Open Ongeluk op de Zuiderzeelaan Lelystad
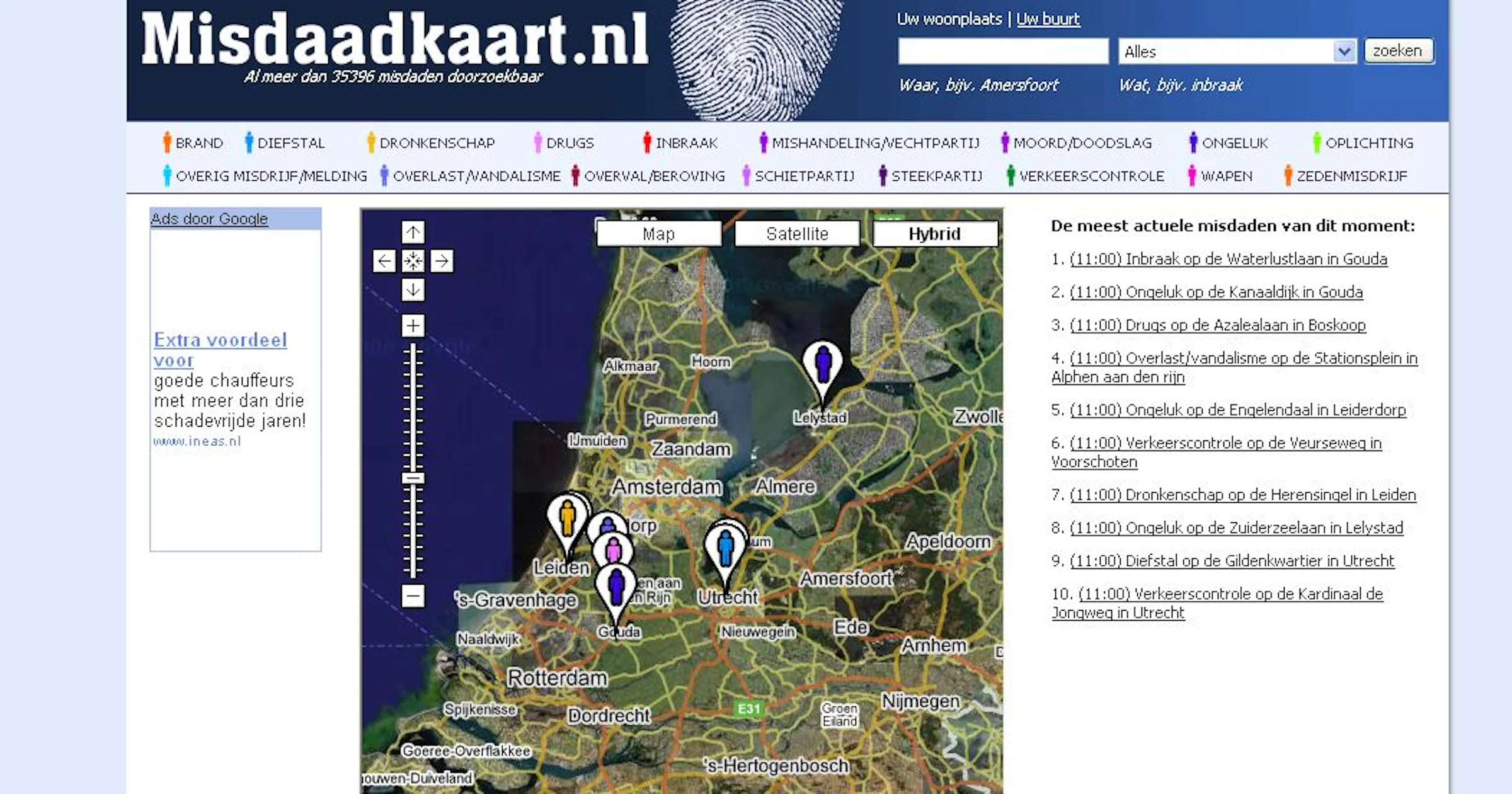 point(1237,528)
